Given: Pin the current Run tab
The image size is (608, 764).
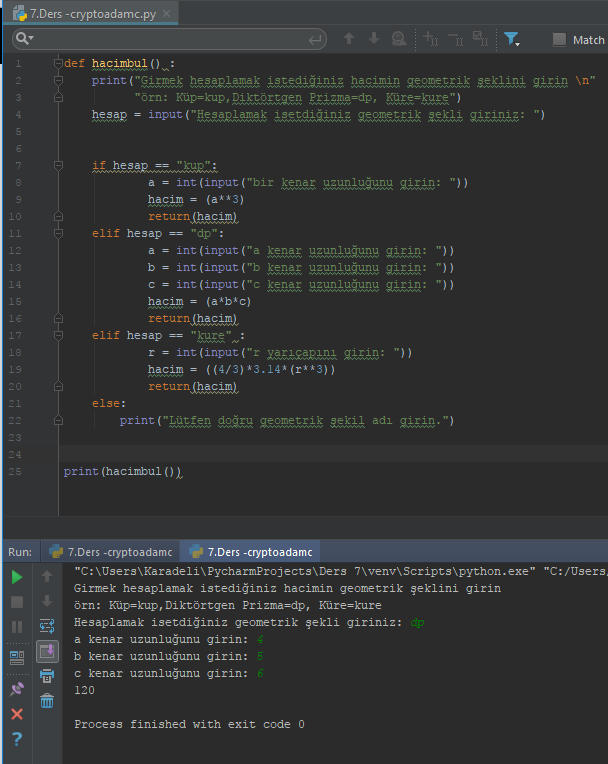Looking at the screenshot, I should tap(17, 689).
